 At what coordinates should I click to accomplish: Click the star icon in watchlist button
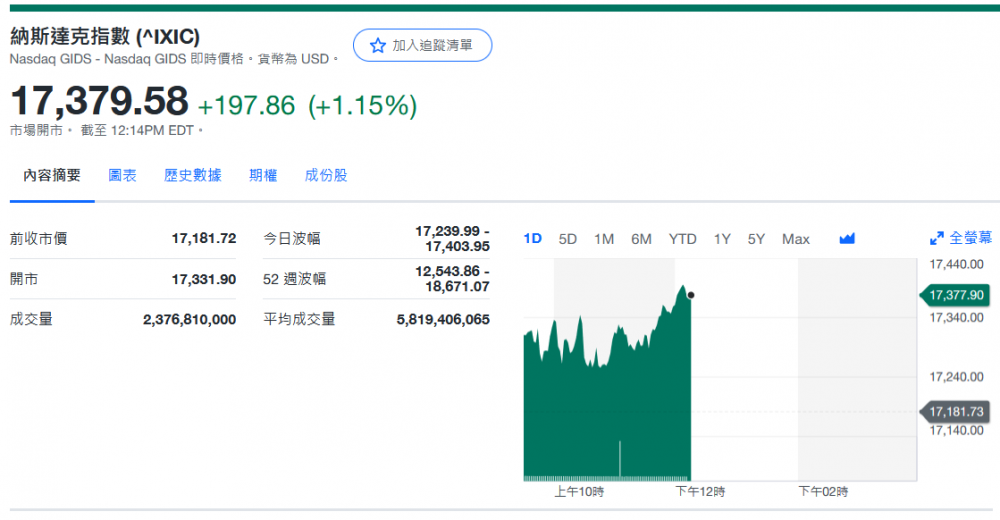tap(377, 46)
